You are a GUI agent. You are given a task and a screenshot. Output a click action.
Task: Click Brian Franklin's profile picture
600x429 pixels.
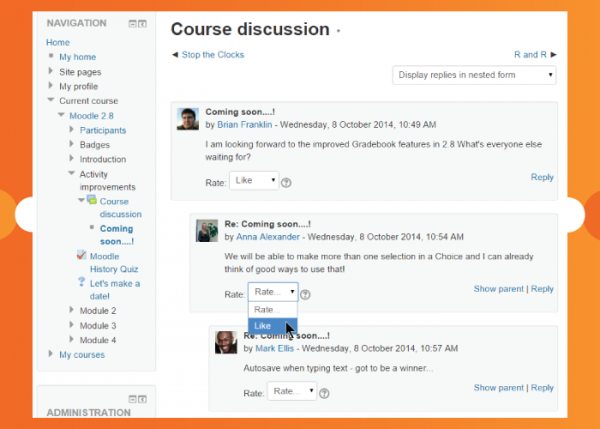pyautogui.click(x=187, y=118)
